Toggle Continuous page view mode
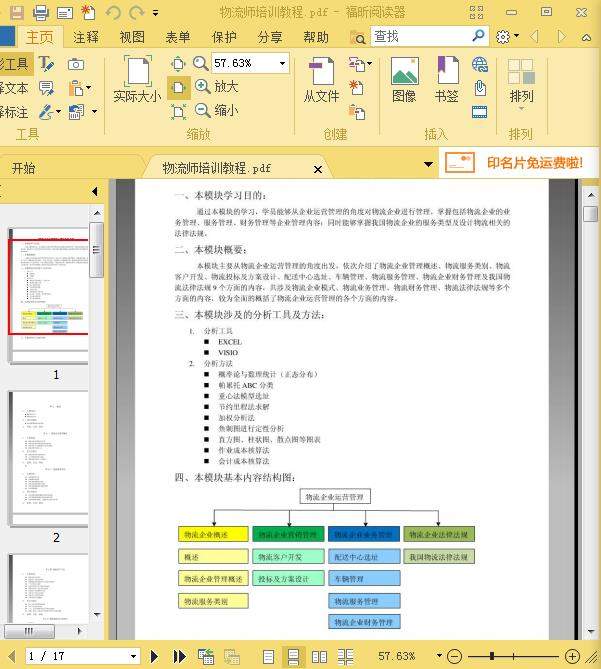 click(x=293, y=657)
